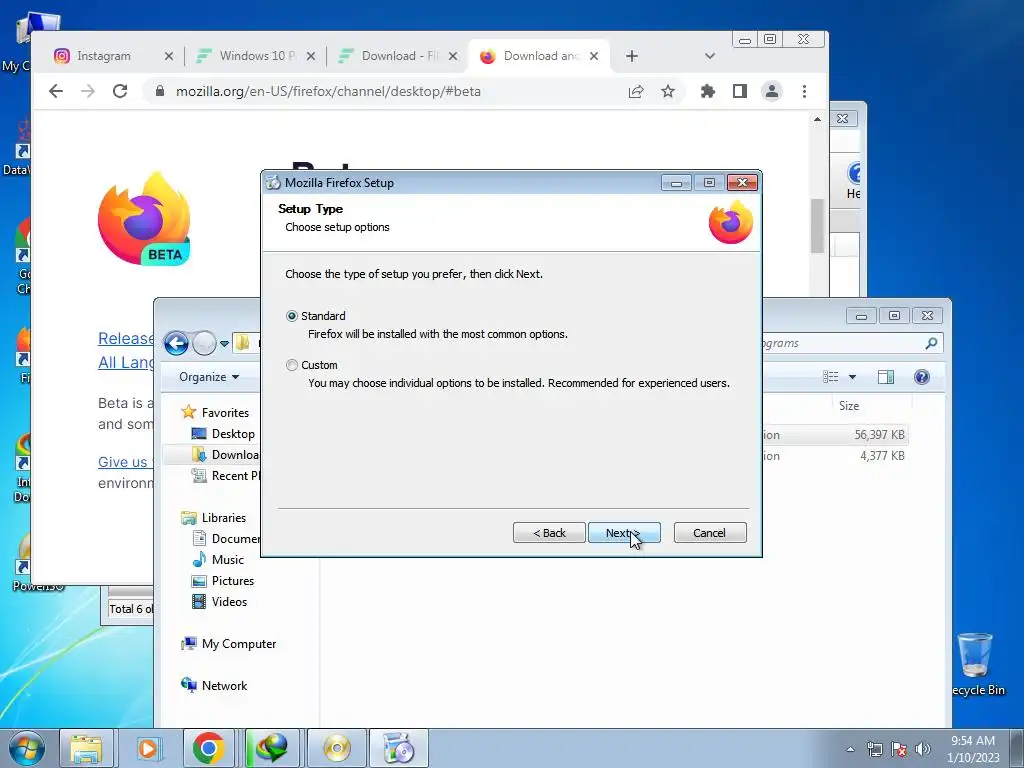The width and height of the screenshot is (1024, 768).
Task: Switch to the Instagram tab in Chrome
Action: 104,56
